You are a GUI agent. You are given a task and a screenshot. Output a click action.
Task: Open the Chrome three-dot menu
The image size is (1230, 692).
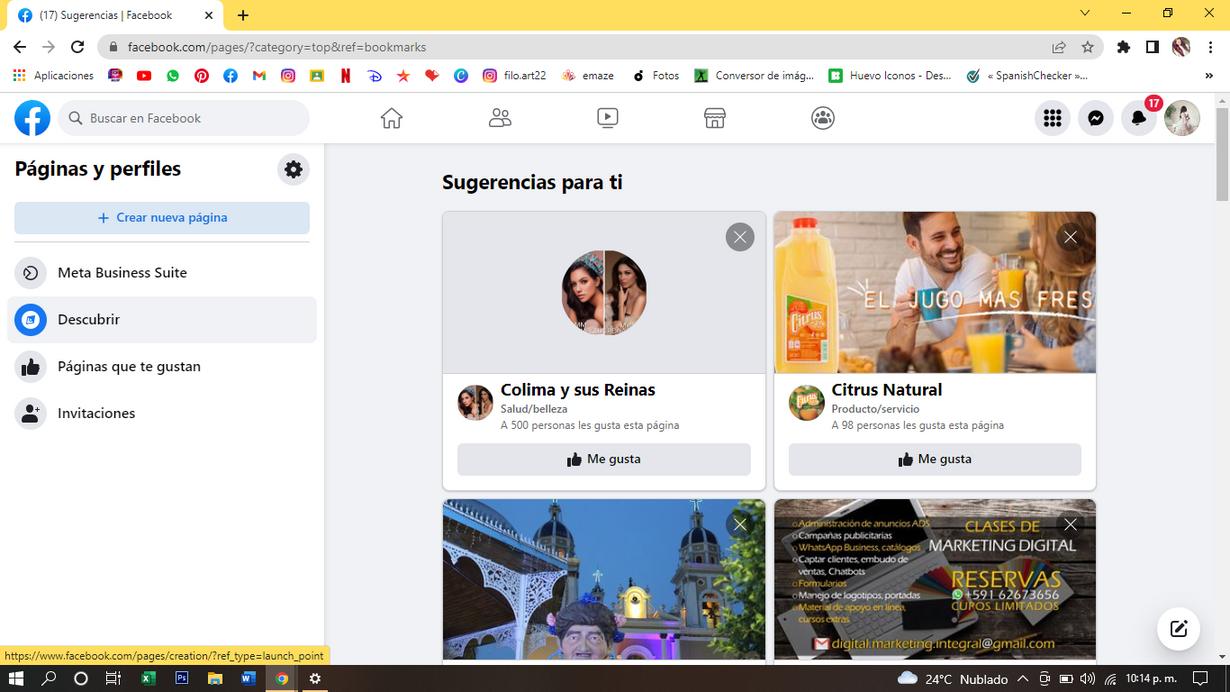1210,47
